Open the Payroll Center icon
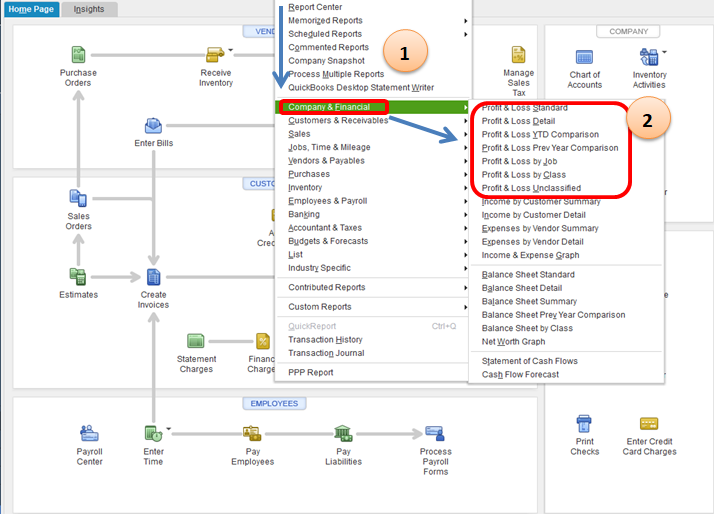 coord(89,433)
